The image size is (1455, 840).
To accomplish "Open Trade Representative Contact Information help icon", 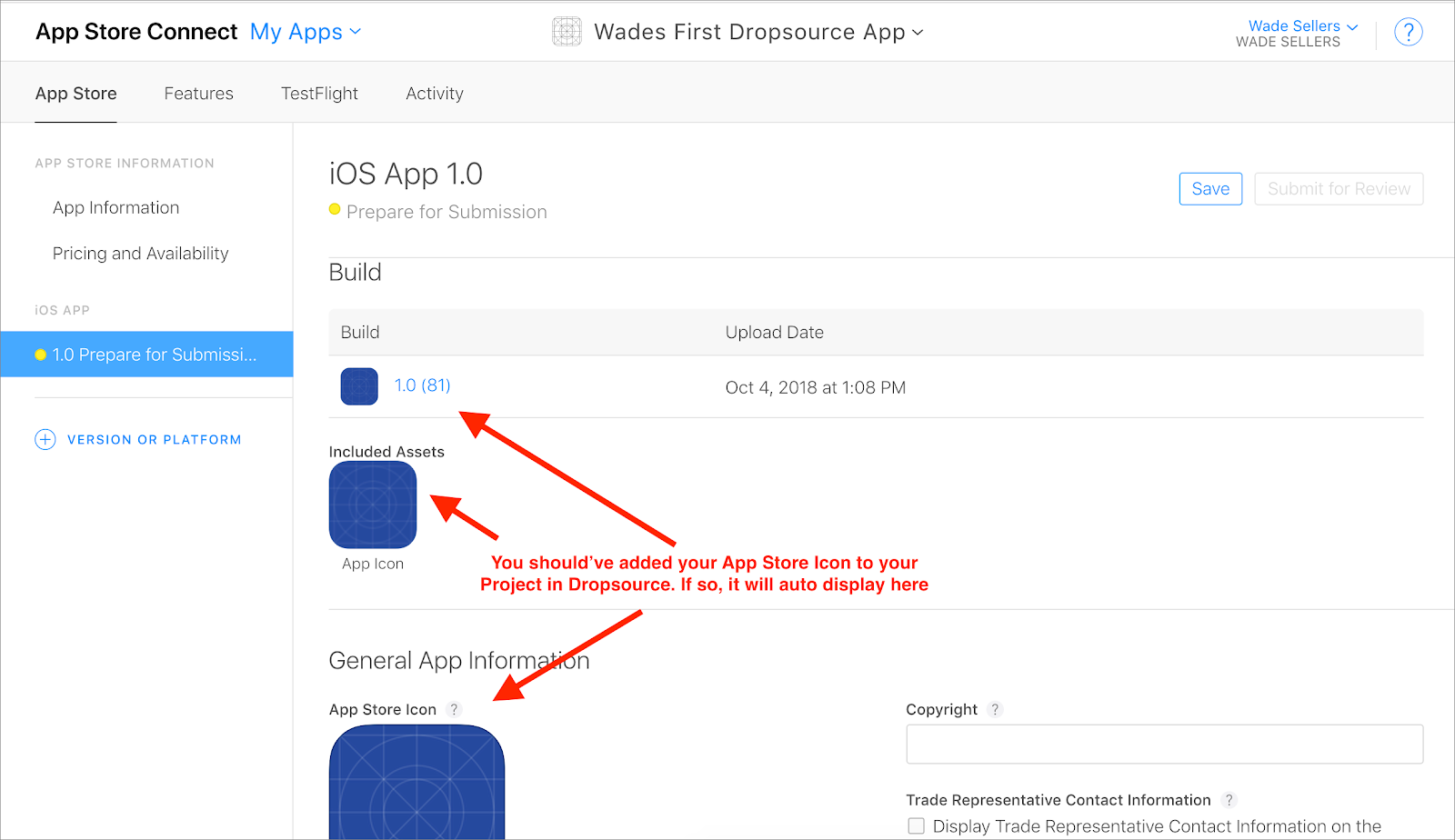I will [1229, 800].
